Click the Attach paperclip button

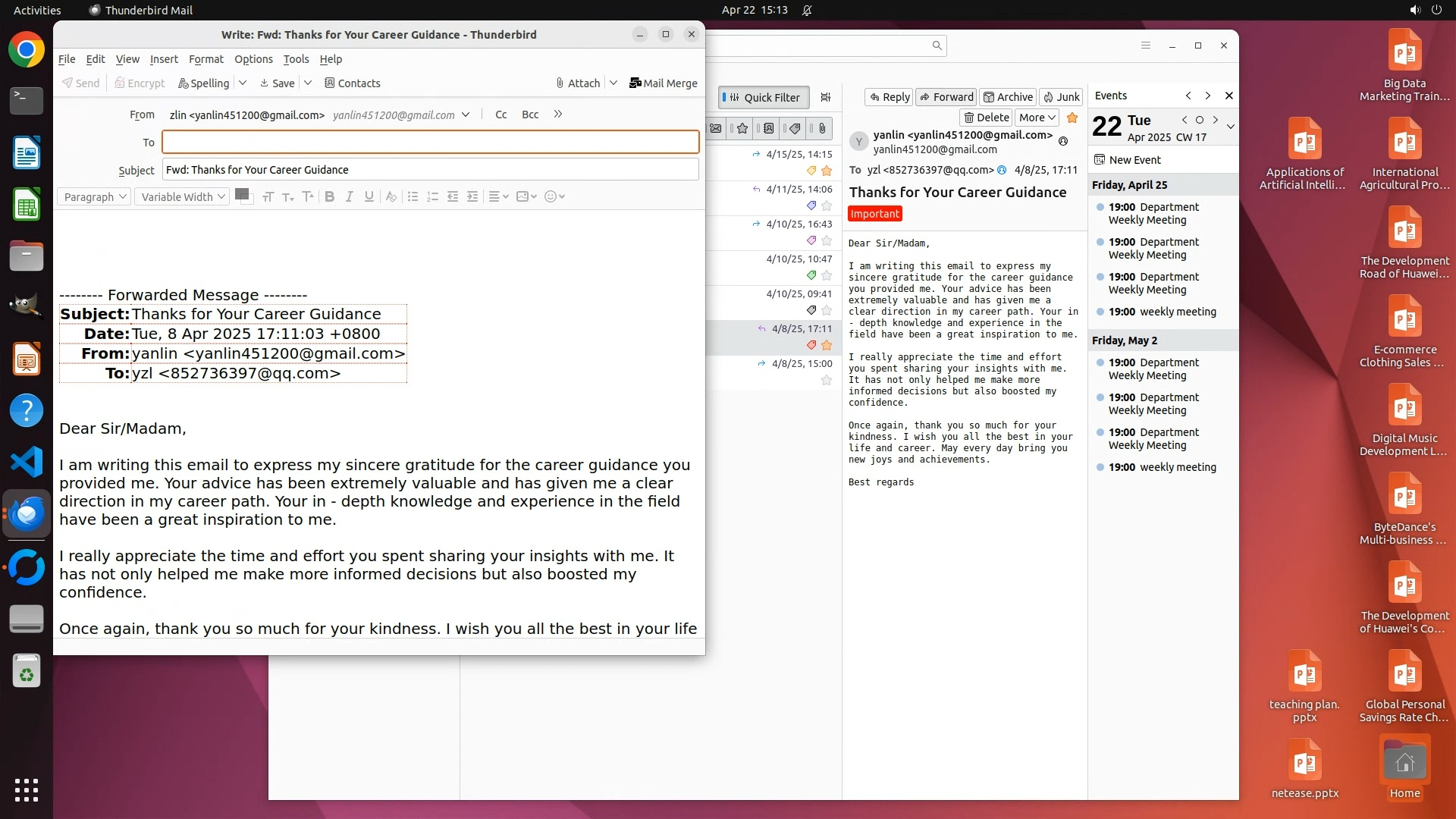tap(577, 83)
